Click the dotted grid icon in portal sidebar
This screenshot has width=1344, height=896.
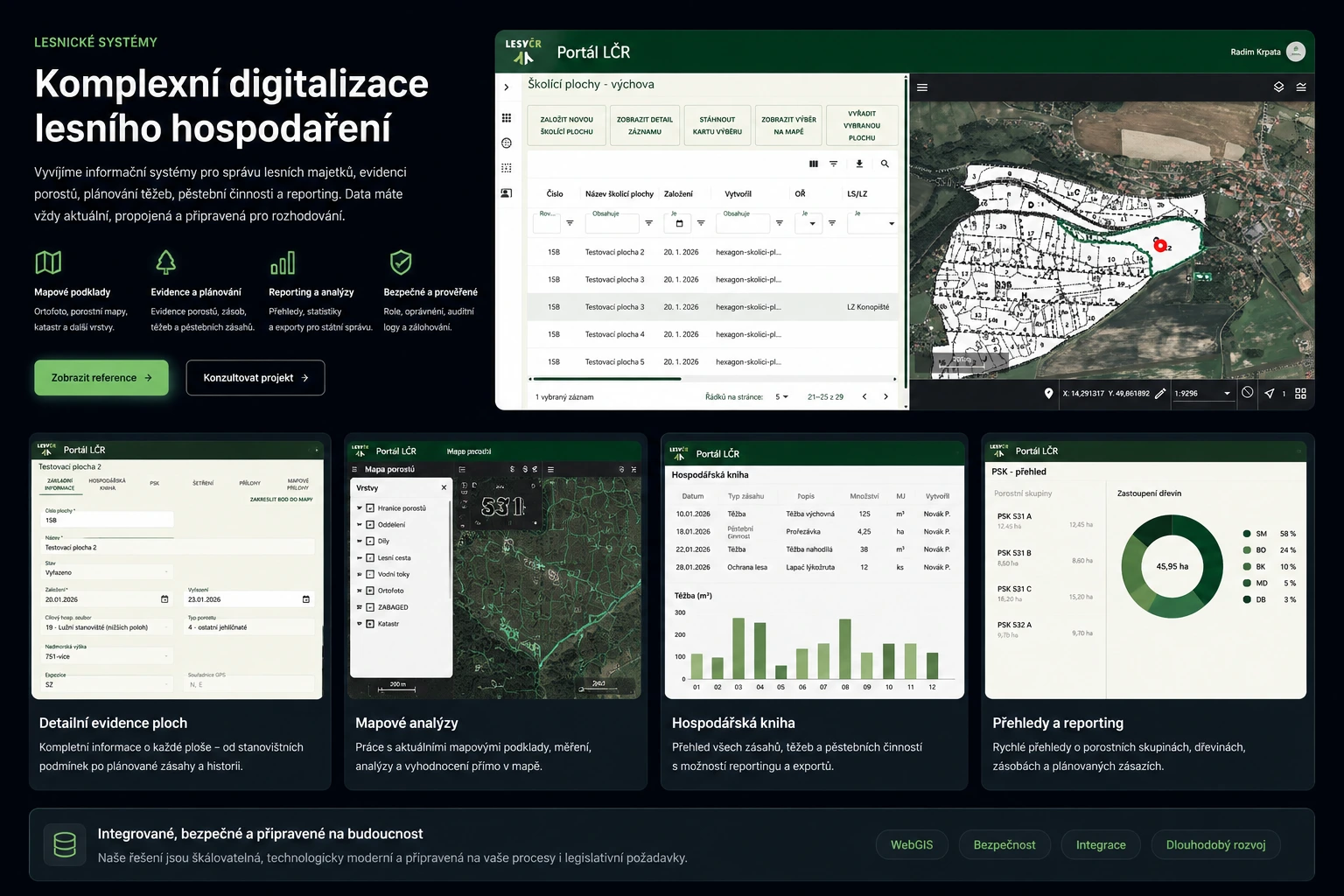click(507, 168)
